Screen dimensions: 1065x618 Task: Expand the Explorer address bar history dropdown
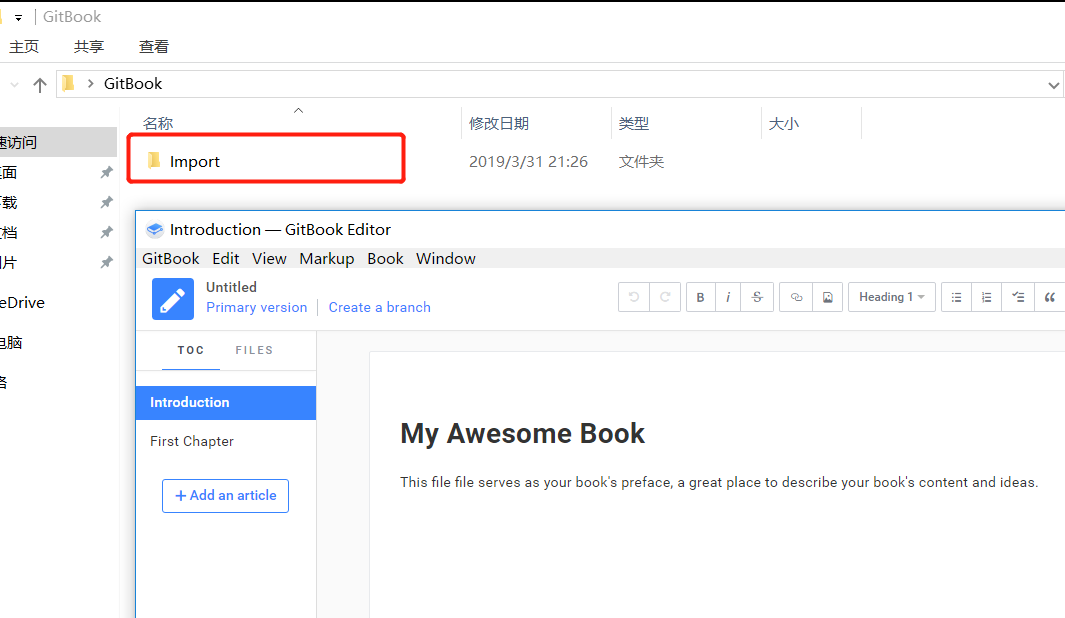1053,86
